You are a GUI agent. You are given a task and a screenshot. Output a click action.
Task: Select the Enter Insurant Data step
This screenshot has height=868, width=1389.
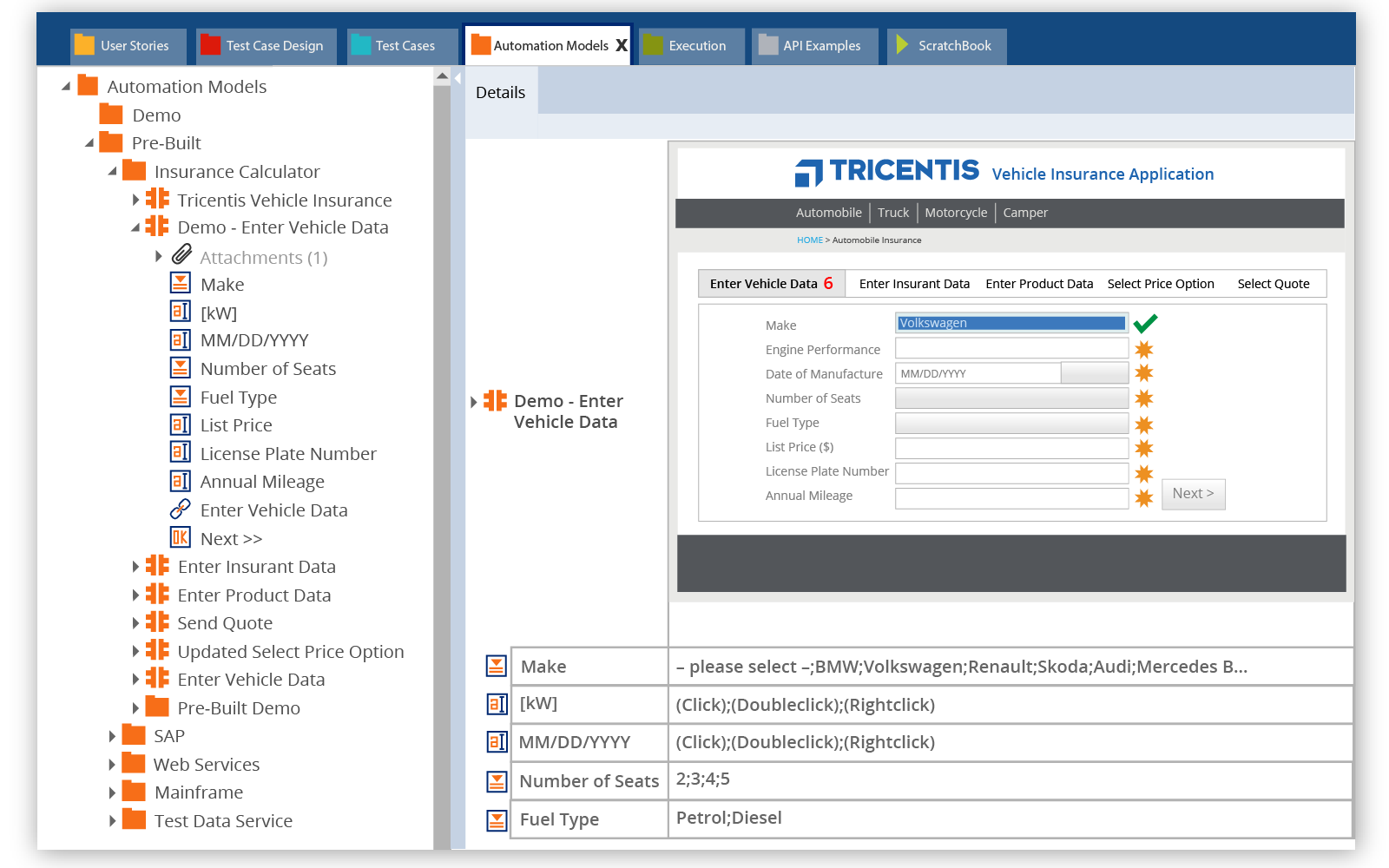[x=914, y=284]
